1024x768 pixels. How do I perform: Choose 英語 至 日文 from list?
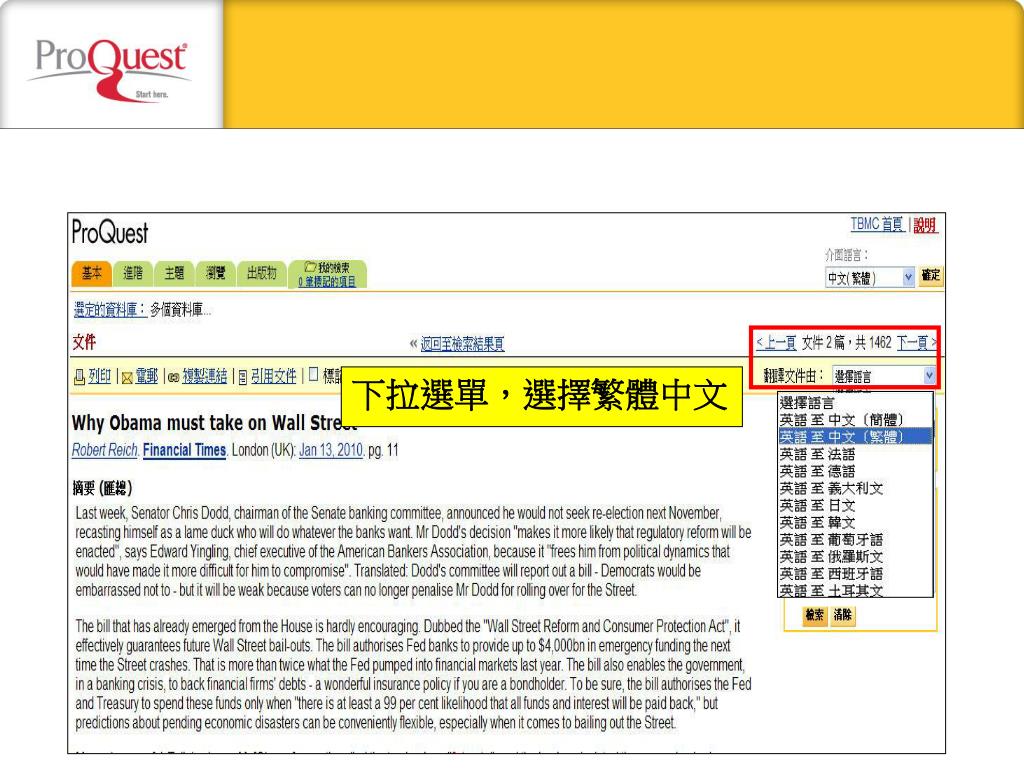[855, 505]
